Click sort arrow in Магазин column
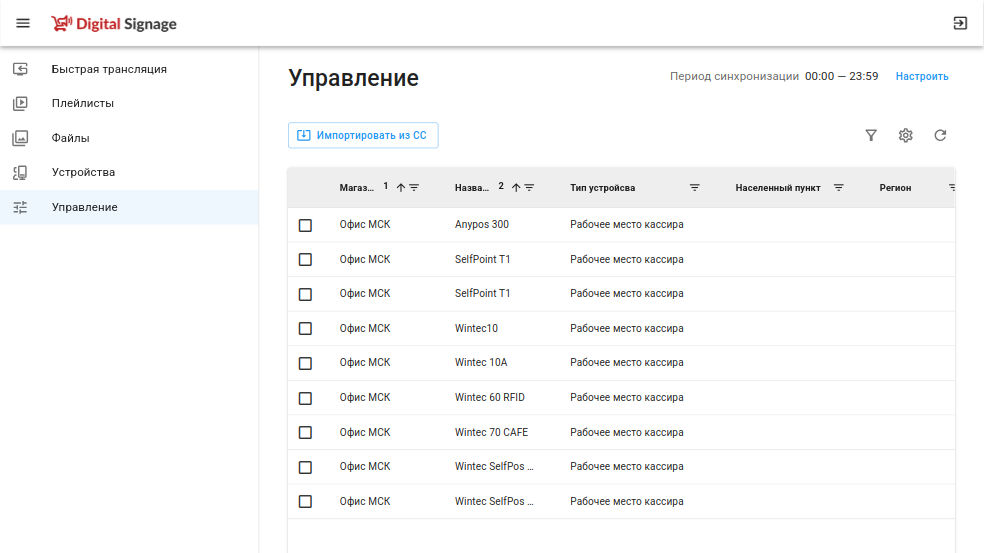Viewport: 984px width, 553px height. coord(400,188)
